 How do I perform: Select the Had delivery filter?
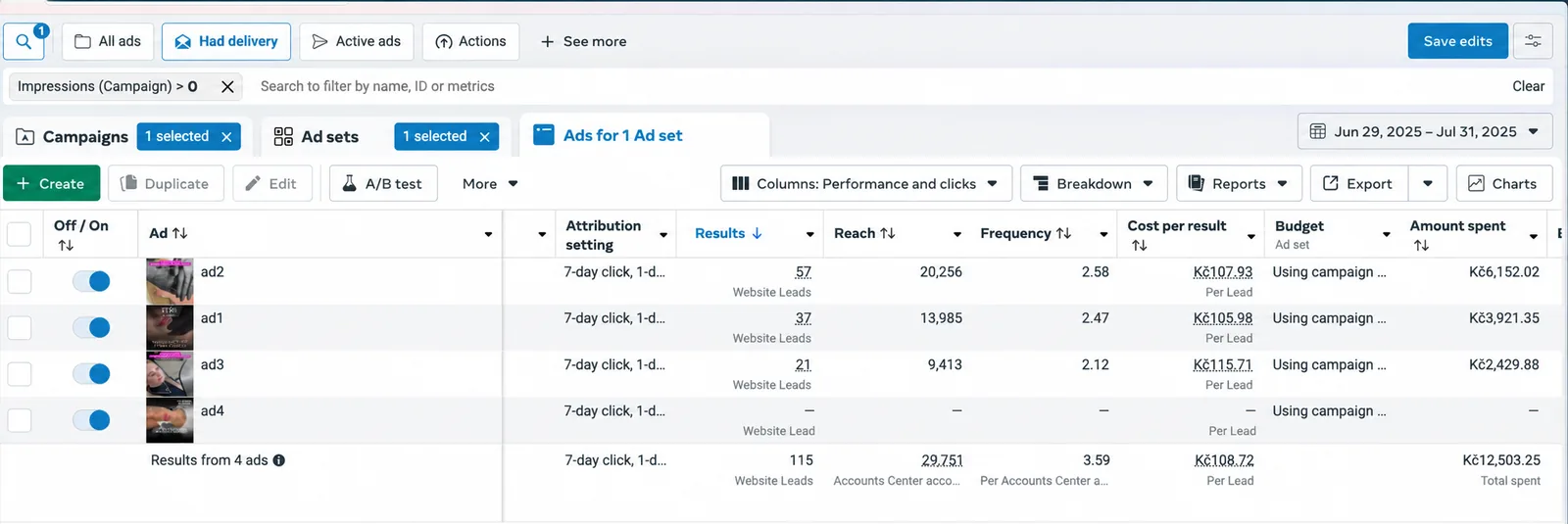pyautogui.click(x=226, y=41)
